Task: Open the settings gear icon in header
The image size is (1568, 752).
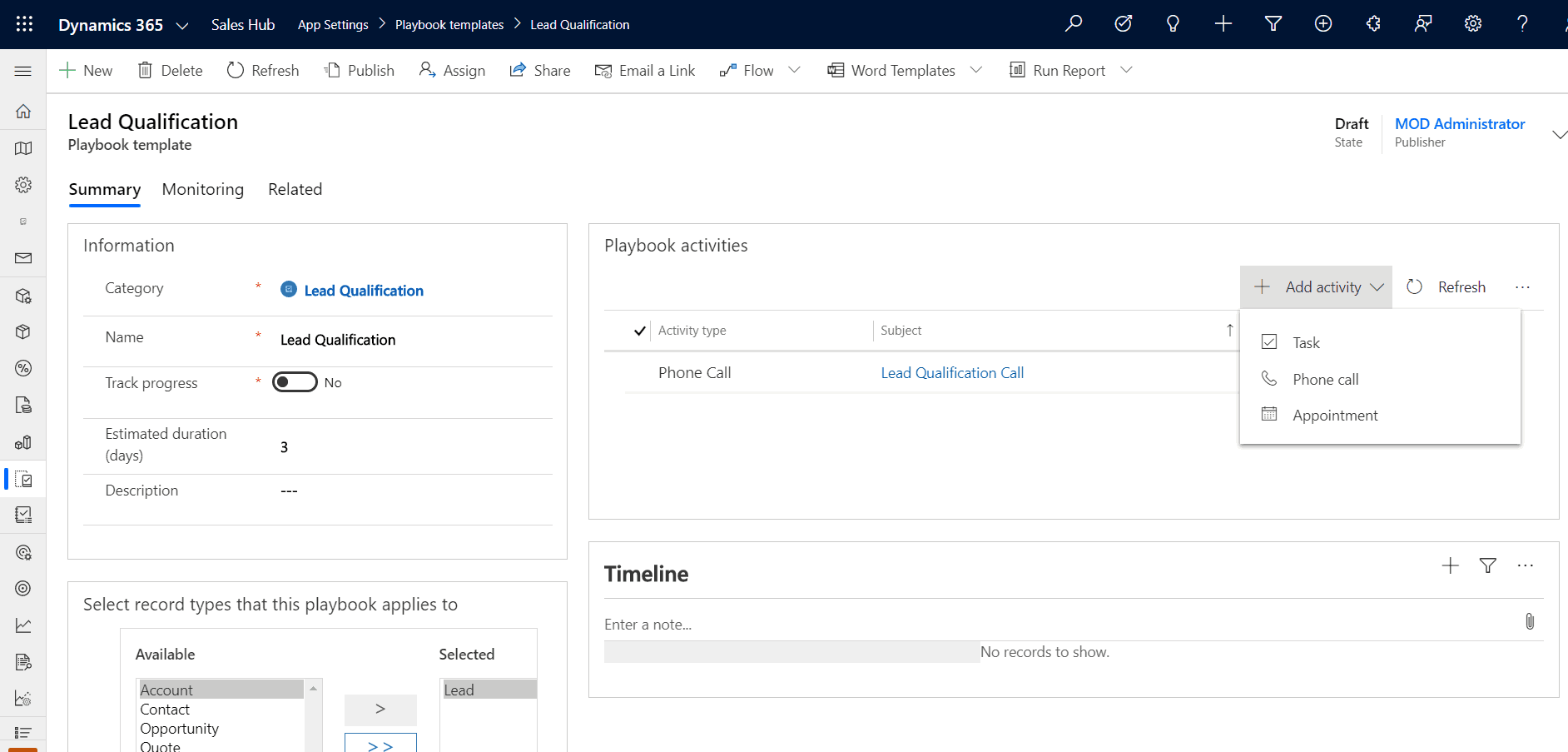Action: pos(1473,24)
